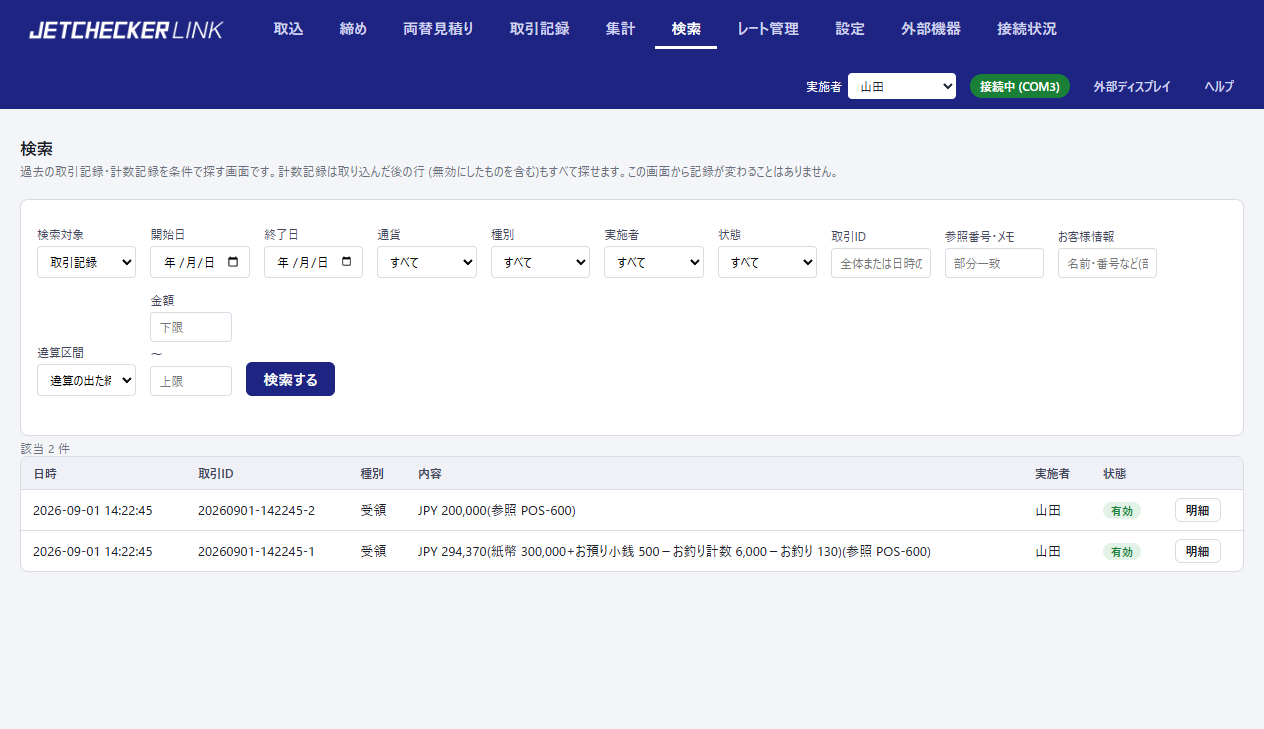1264x729 pixels.
Task: Click the 接続中 (COM3) status badge
Action: 1020,86
